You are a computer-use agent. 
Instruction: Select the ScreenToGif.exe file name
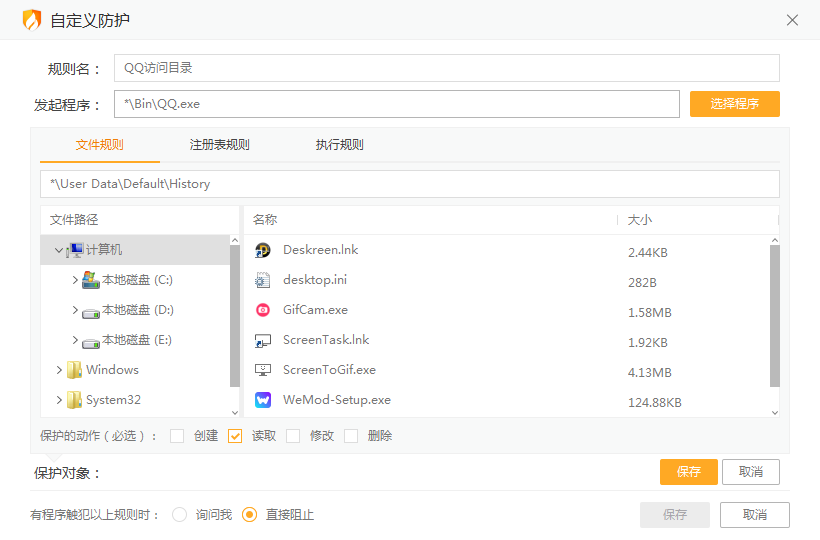329,370
